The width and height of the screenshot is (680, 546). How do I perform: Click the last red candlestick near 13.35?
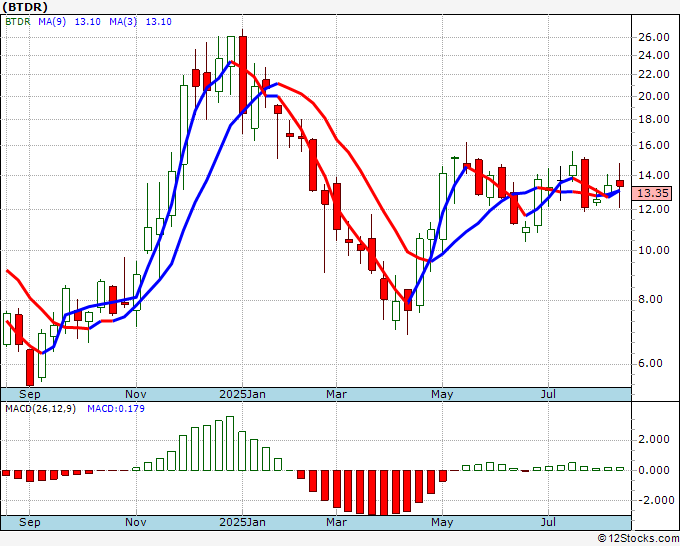[620, 183]
